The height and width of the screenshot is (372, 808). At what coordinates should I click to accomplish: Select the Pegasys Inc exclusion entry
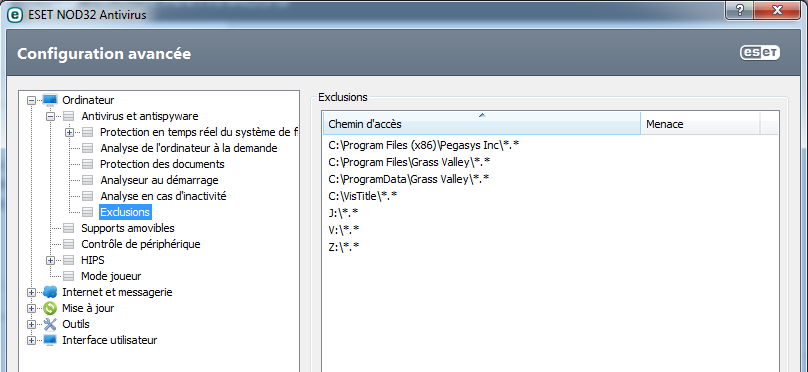(424, 145)
